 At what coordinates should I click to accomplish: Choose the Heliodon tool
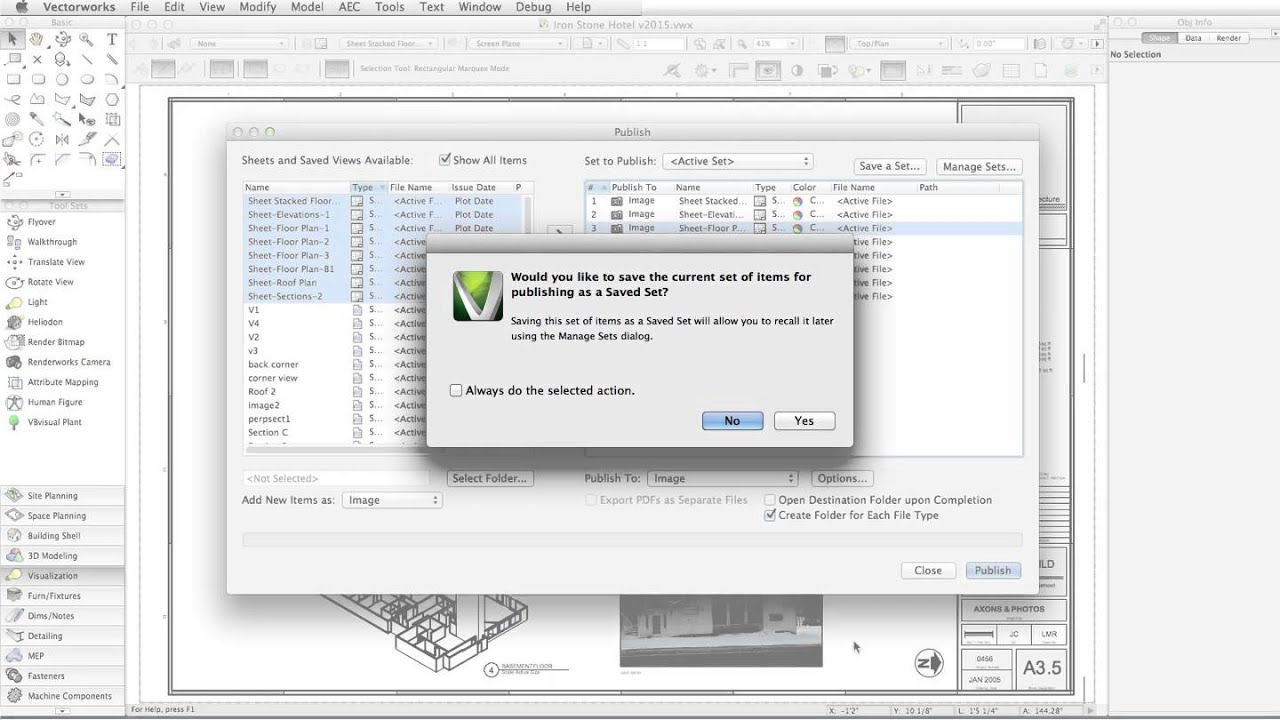click(45, 322)
